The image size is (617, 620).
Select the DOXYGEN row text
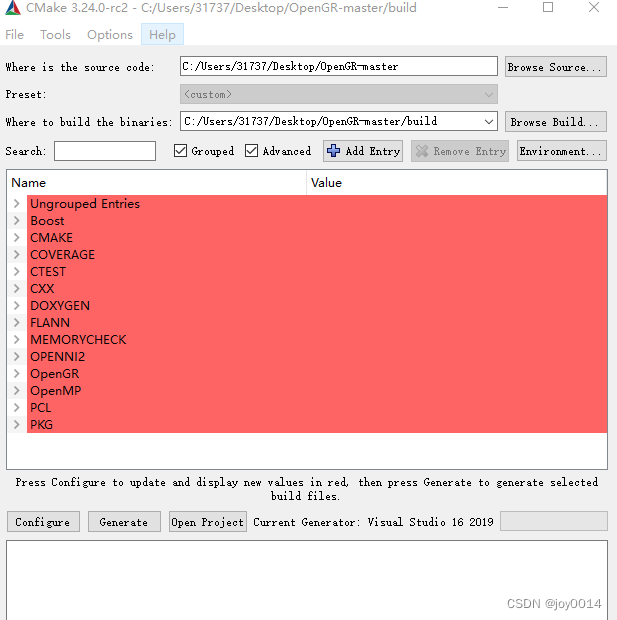coord(60,306)
